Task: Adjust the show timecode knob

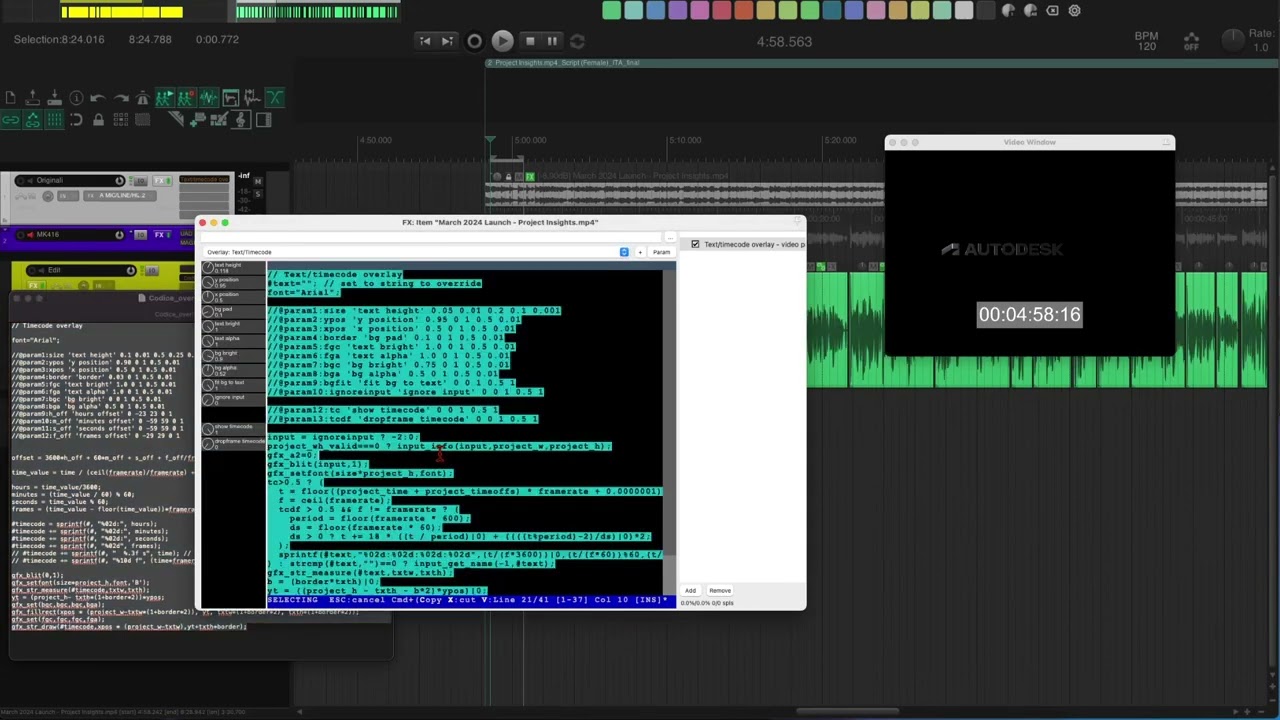Action: [208, 428]
